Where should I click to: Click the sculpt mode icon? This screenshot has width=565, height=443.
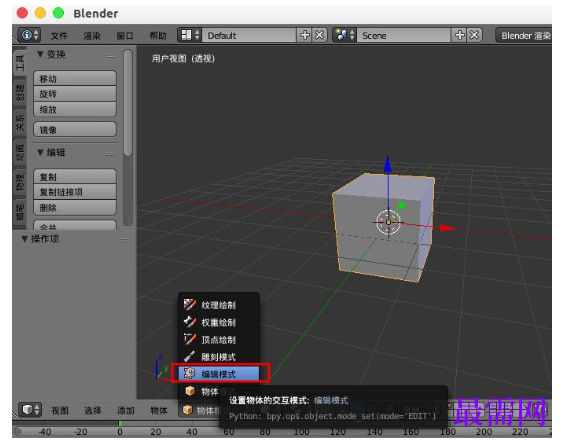tap(190, 356)
